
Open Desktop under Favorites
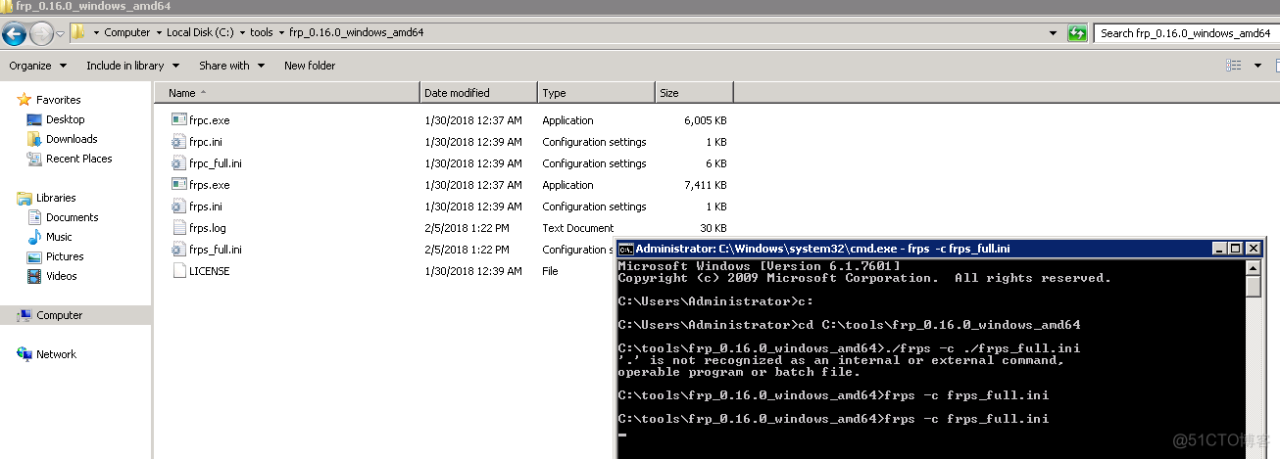point(65,119)
